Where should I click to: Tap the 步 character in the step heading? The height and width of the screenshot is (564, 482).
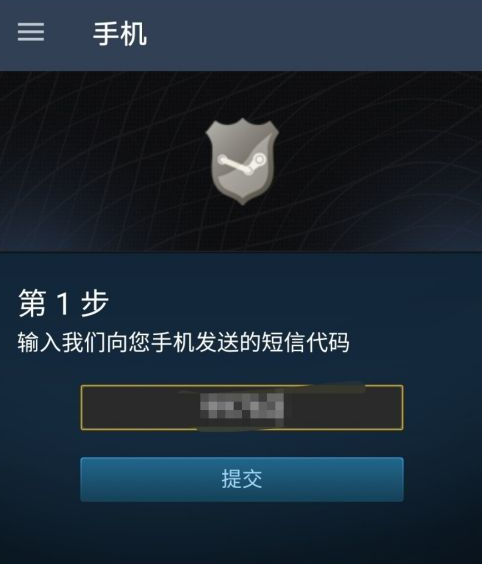tap(94, 303)
